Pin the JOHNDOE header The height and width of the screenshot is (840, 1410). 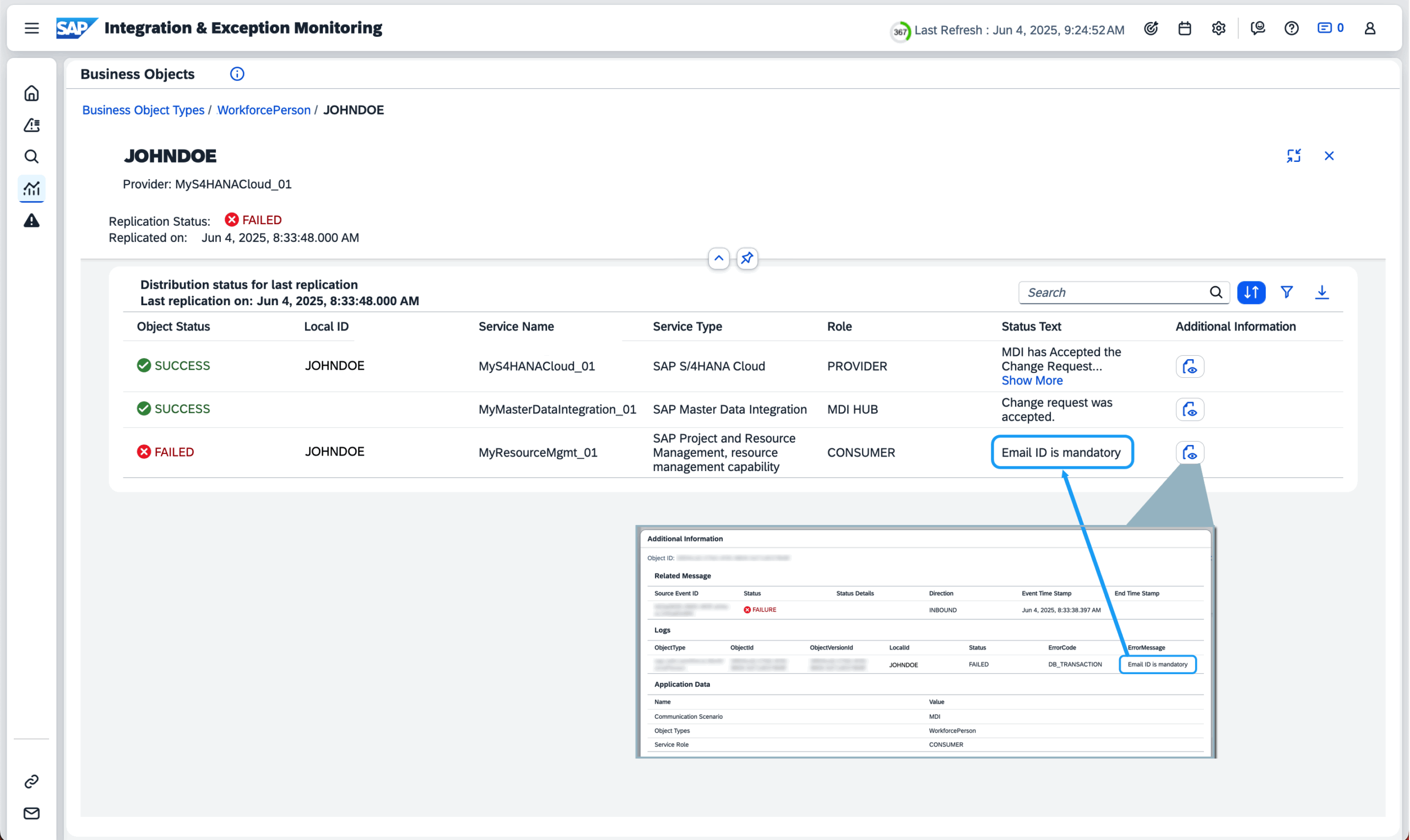(747, 259)
